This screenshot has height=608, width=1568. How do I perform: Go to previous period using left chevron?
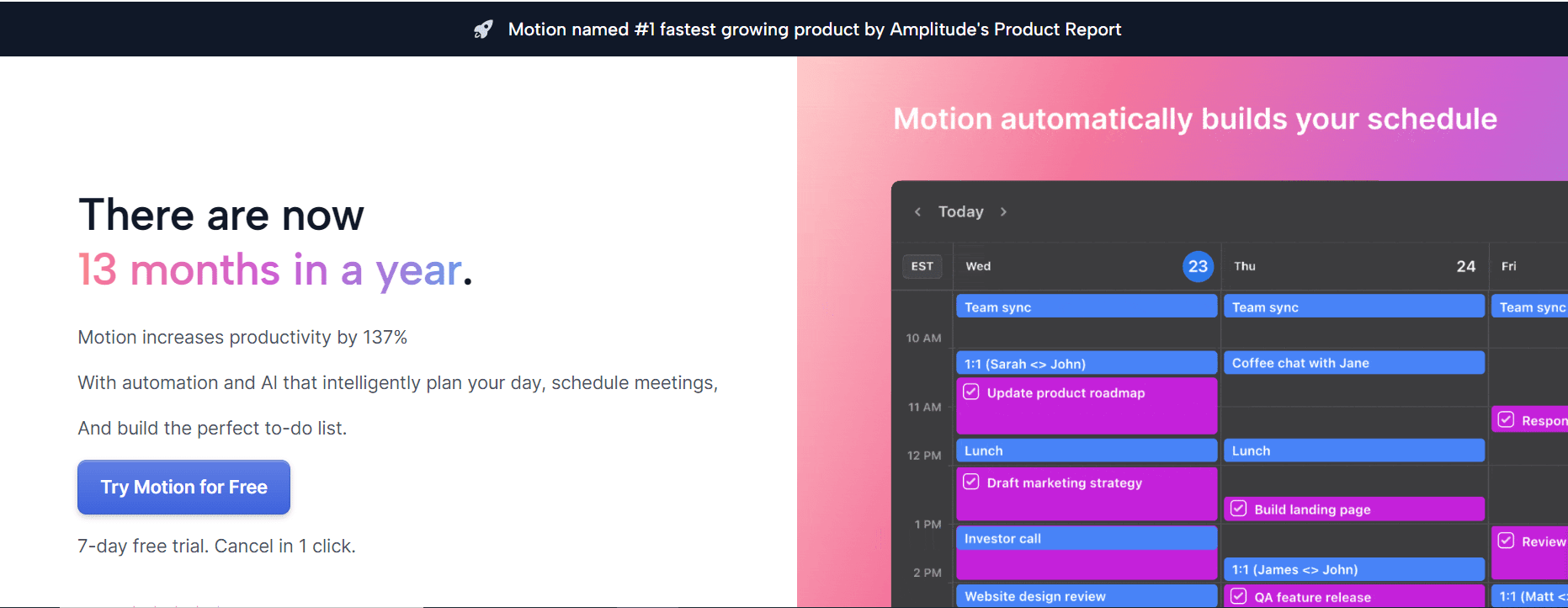(917, 212)
